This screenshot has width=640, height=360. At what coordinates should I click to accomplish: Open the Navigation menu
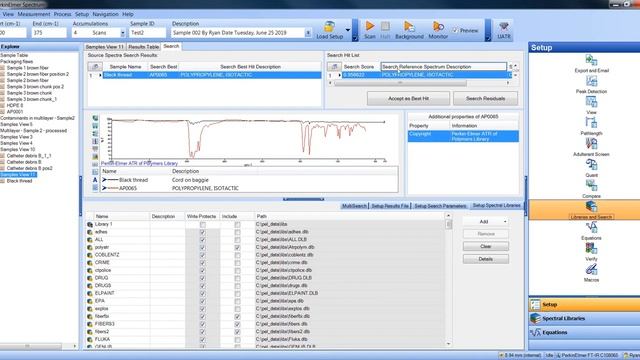[x=105, y=14]
